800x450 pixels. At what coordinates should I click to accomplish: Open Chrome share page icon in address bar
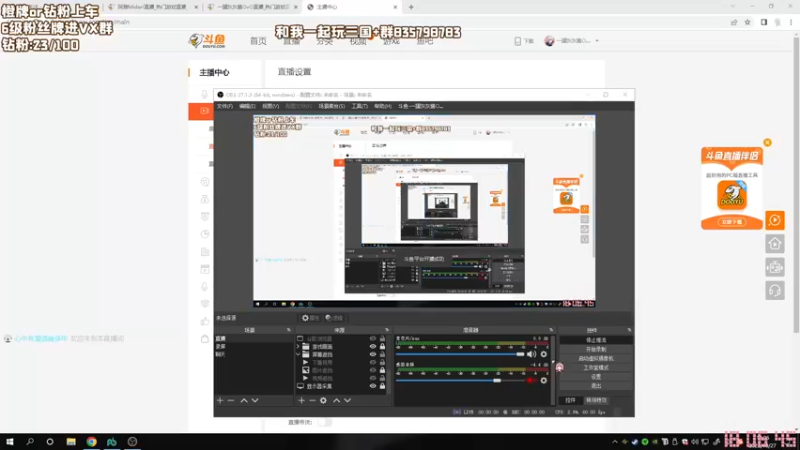(734, 22)
